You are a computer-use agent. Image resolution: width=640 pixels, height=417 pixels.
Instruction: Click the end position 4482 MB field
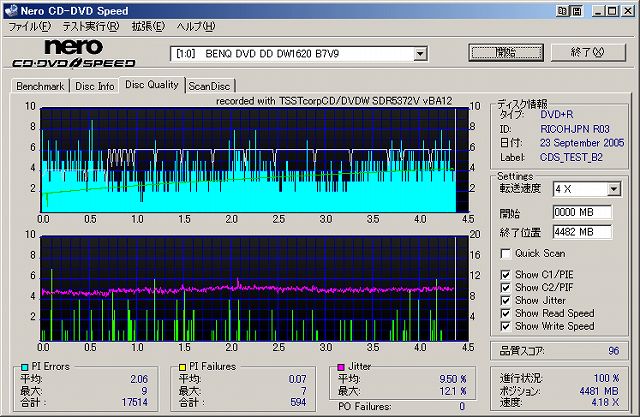582,232
